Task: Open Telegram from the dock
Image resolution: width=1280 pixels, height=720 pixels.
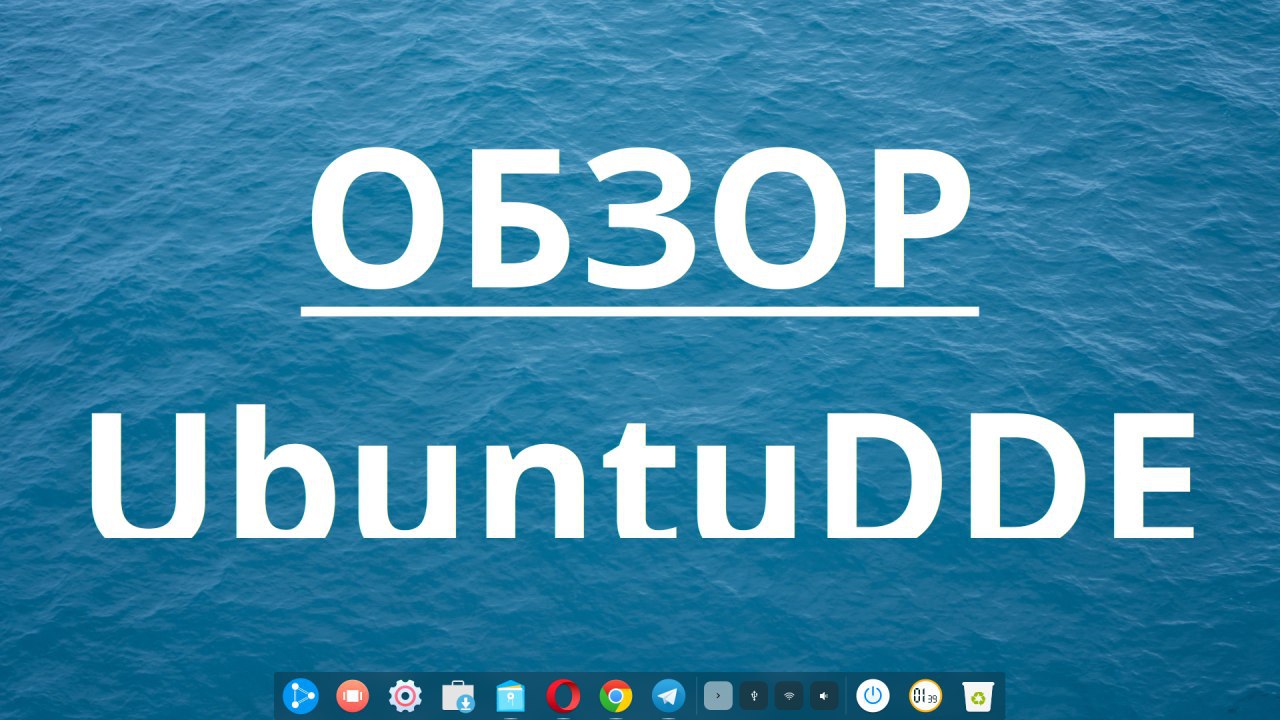Action: pos(668,695)
